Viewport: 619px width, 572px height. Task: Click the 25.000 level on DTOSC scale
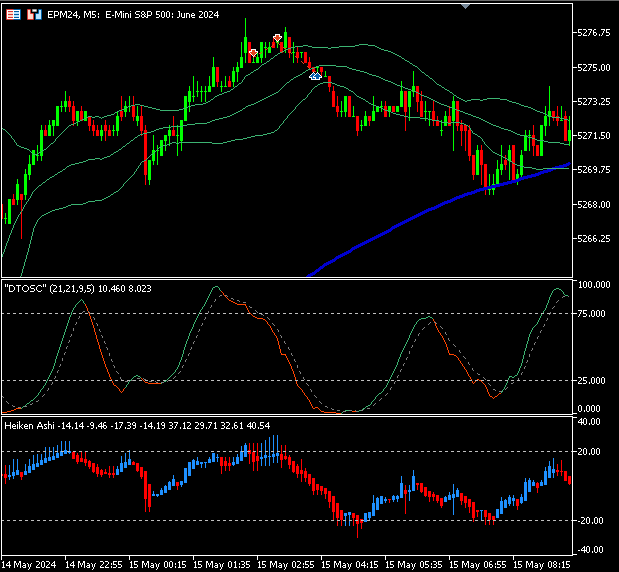(591, 381)
